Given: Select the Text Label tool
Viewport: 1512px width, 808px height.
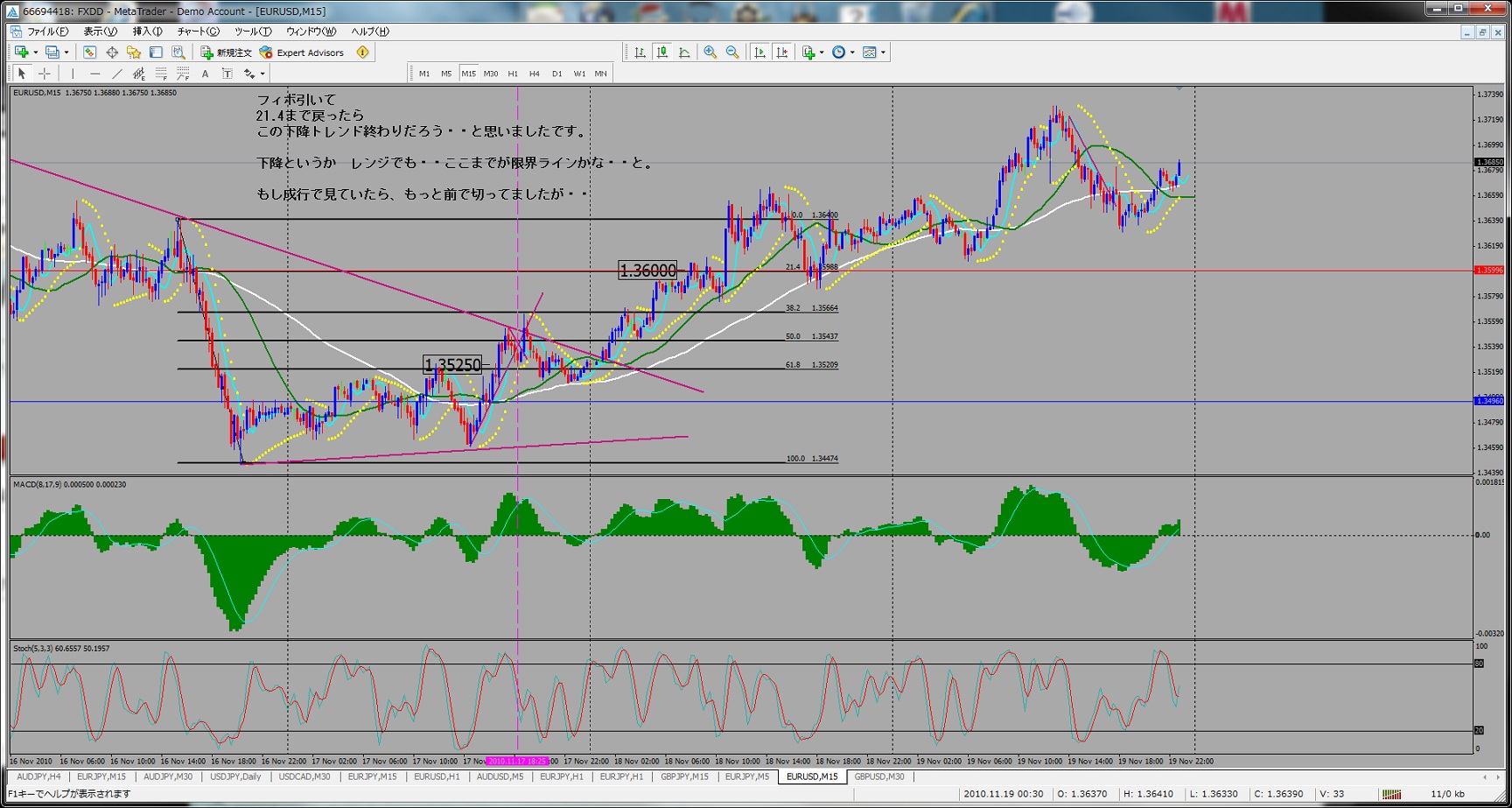Looking at the screenshot, I should [x=227, y=74].
